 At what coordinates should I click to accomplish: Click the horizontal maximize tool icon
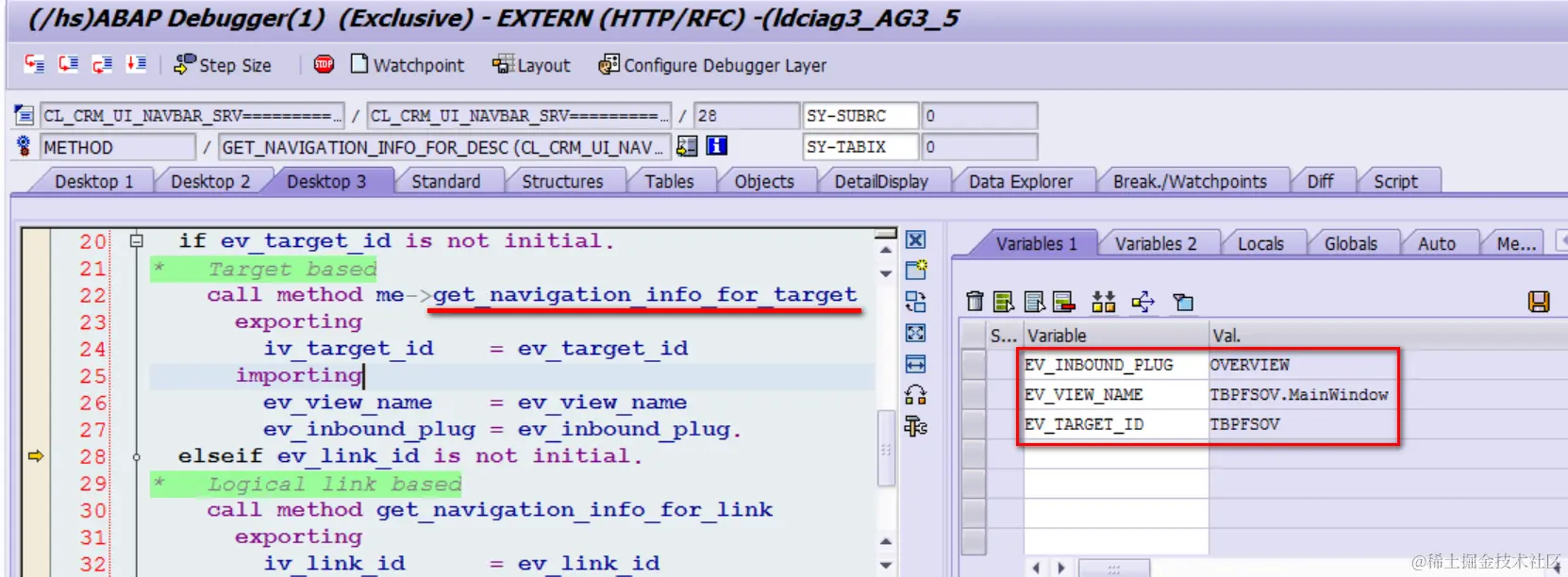[x=915, y=364]
